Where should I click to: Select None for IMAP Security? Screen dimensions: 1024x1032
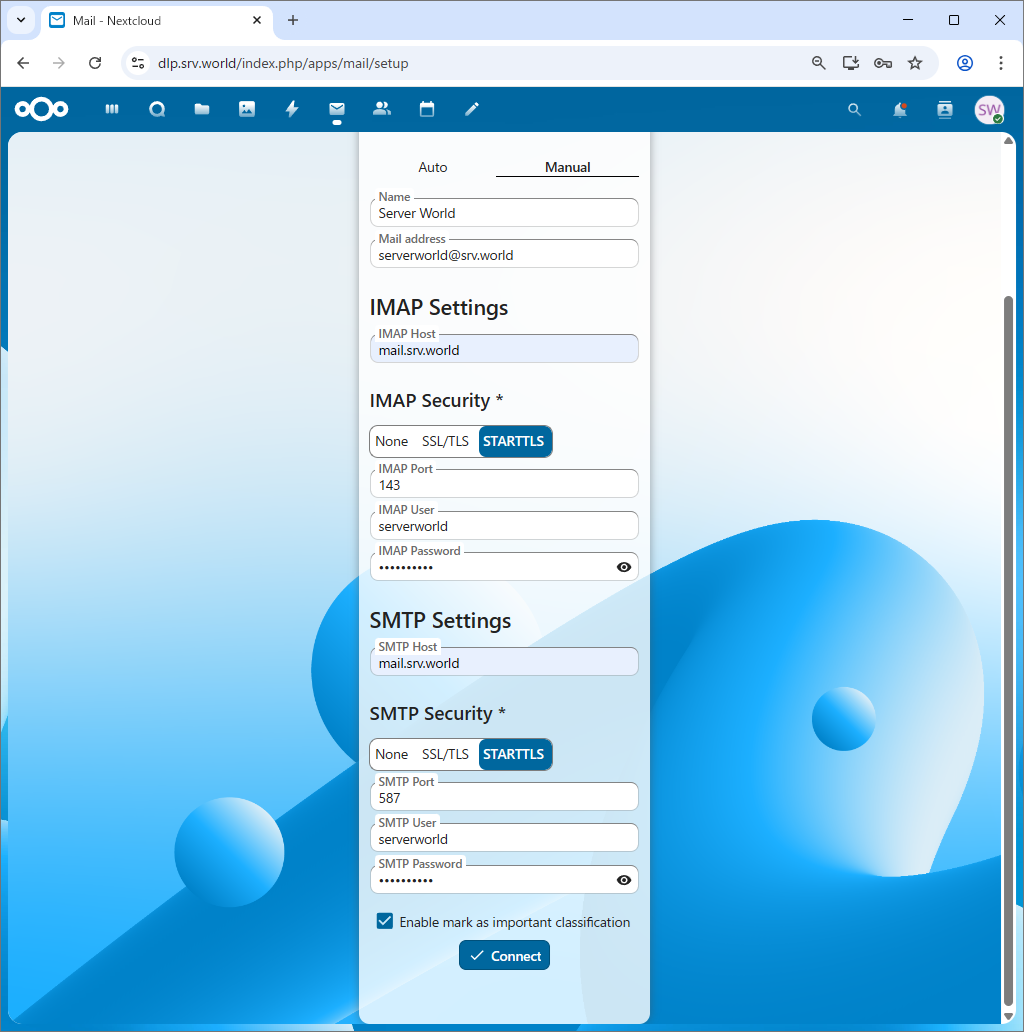392,441
